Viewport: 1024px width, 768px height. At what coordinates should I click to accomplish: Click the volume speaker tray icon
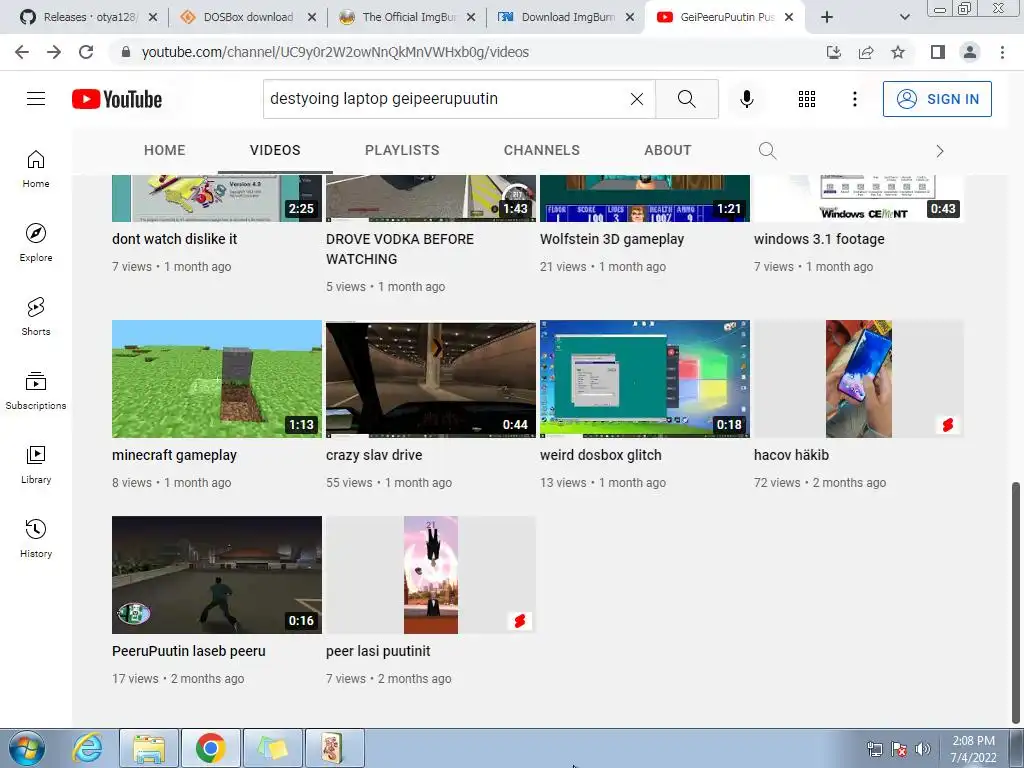point(922,749)
